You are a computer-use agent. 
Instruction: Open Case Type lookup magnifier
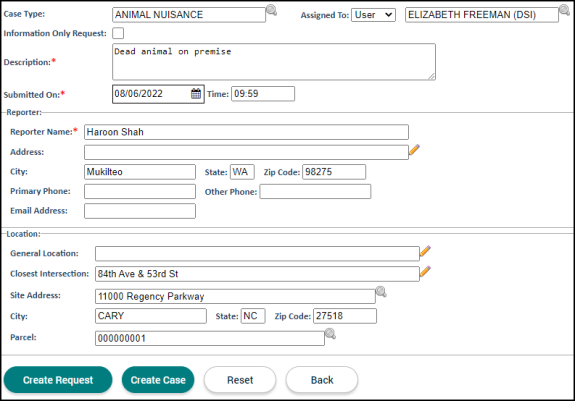click(x=271, y=10)
